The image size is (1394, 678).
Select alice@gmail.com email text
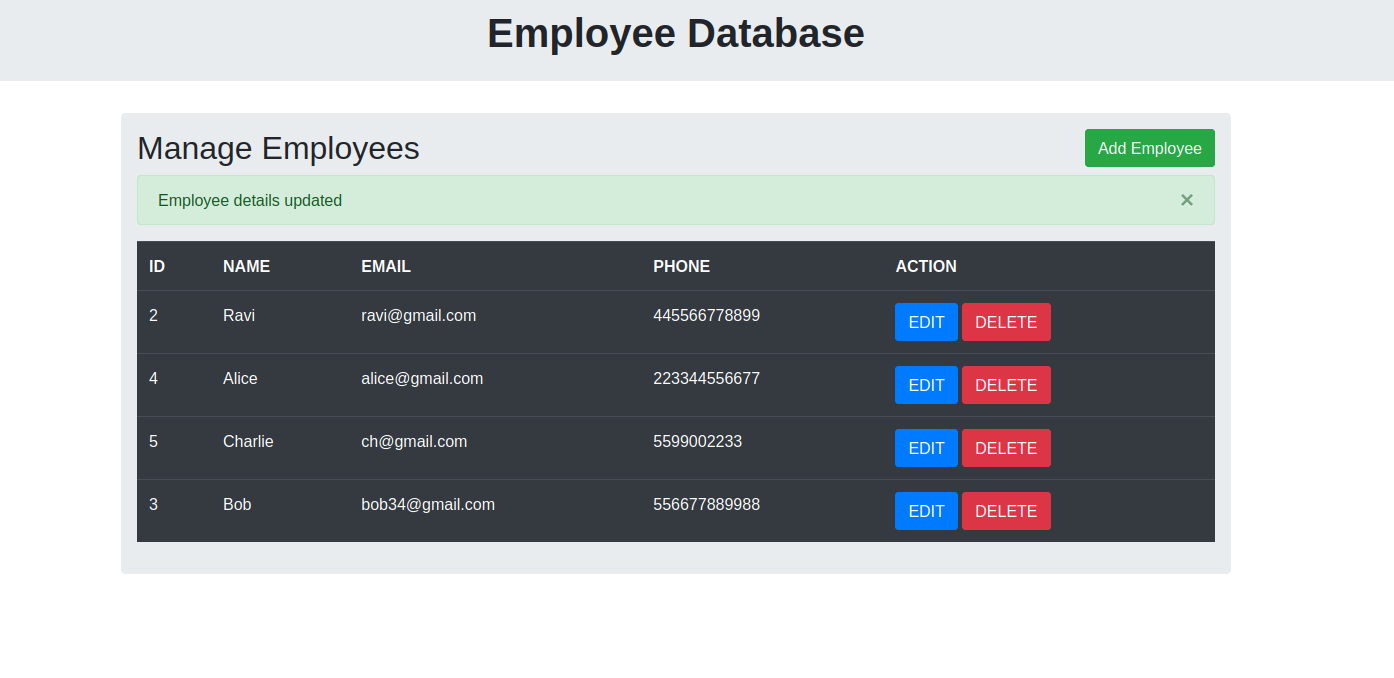[422, 378]
